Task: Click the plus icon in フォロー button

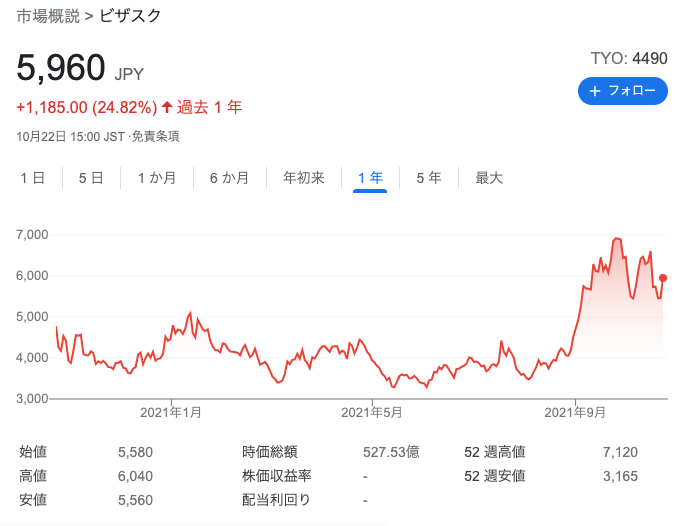Action: click(x=595, y=91)
